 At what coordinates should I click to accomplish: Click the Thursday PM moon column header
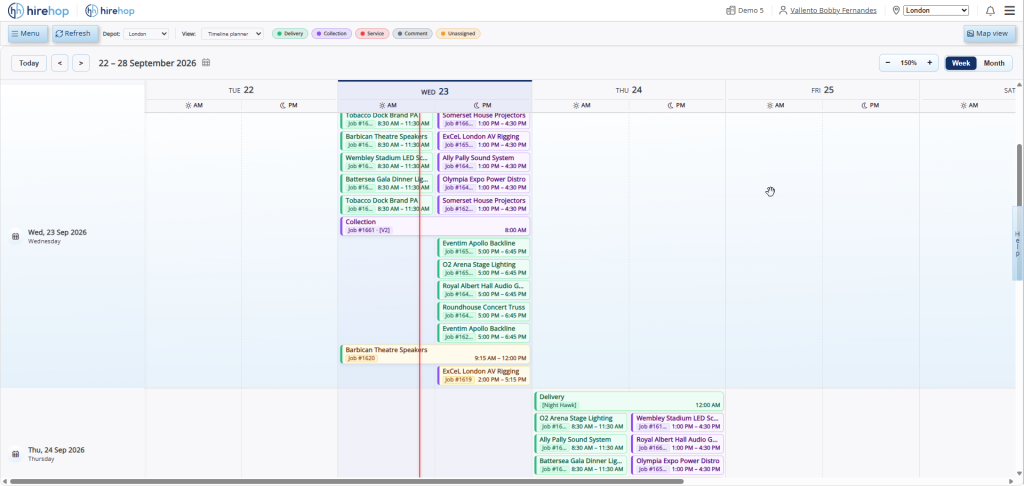[677, 105]
